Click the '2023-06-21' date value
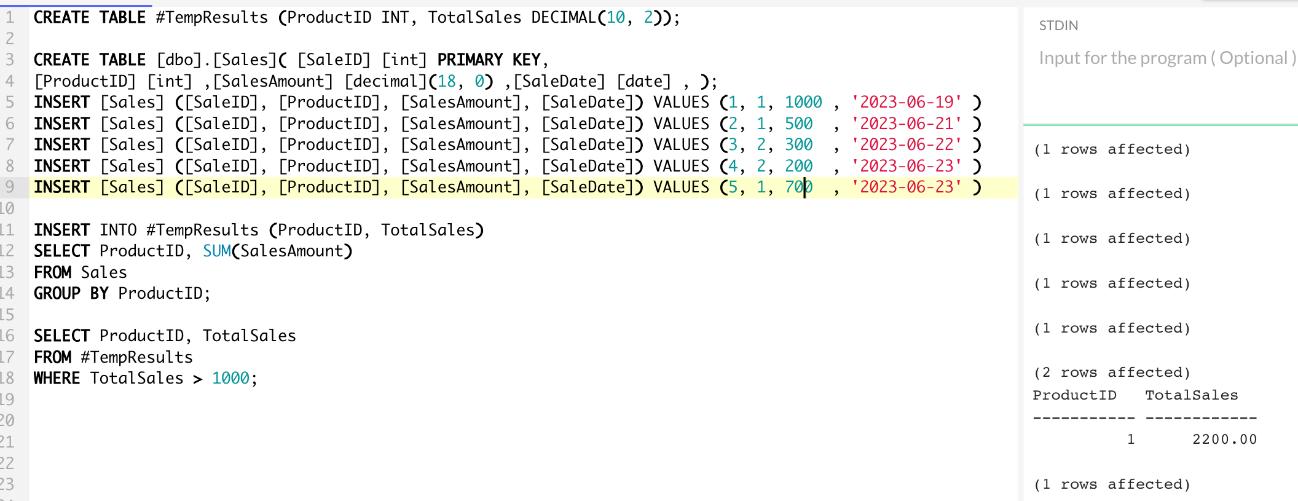Screen dimensions: 1298x501 coord(908,124)
